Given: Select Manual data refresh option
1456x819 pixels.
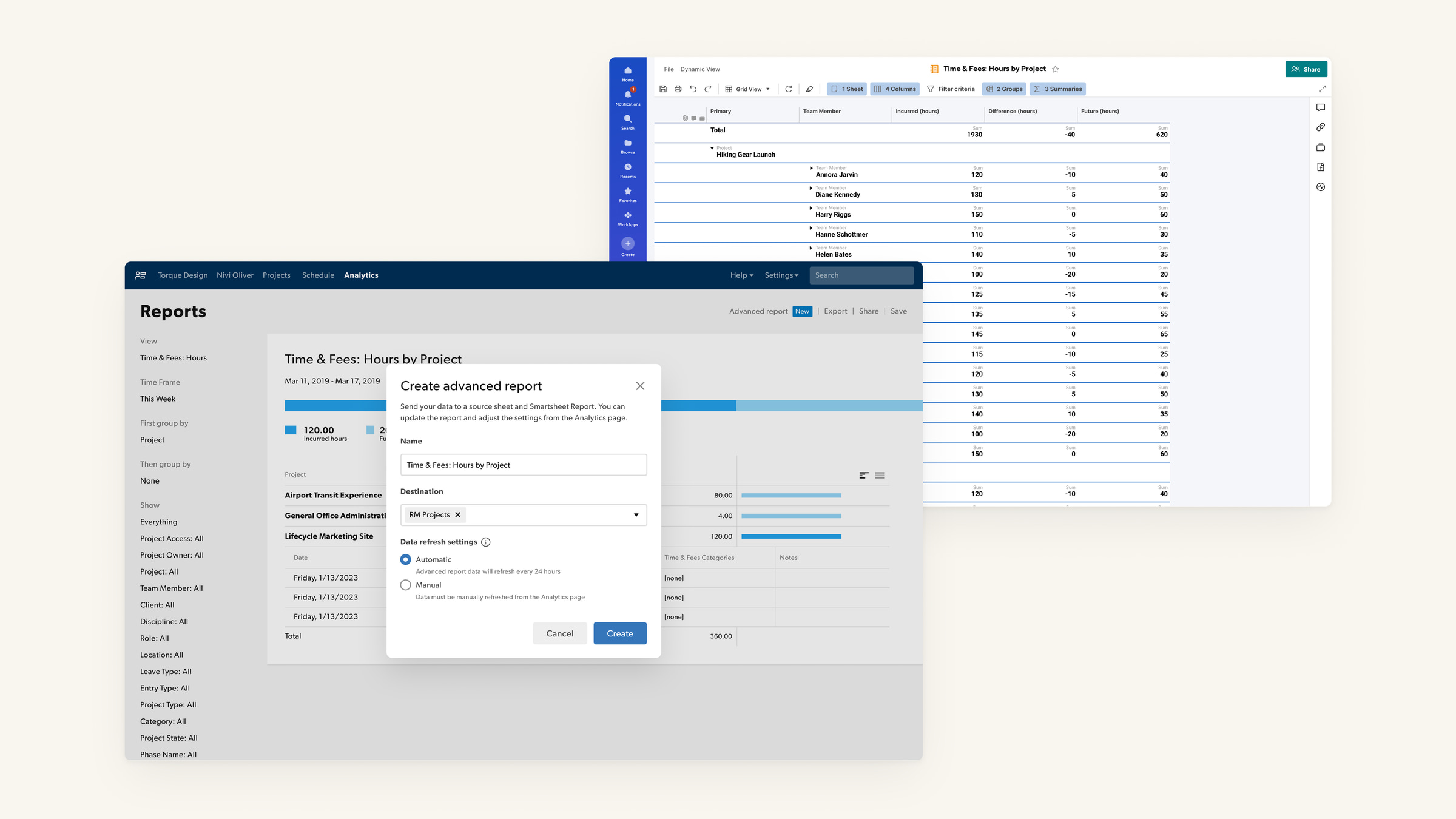Looking at the screenshot, I should coord(406,585).
